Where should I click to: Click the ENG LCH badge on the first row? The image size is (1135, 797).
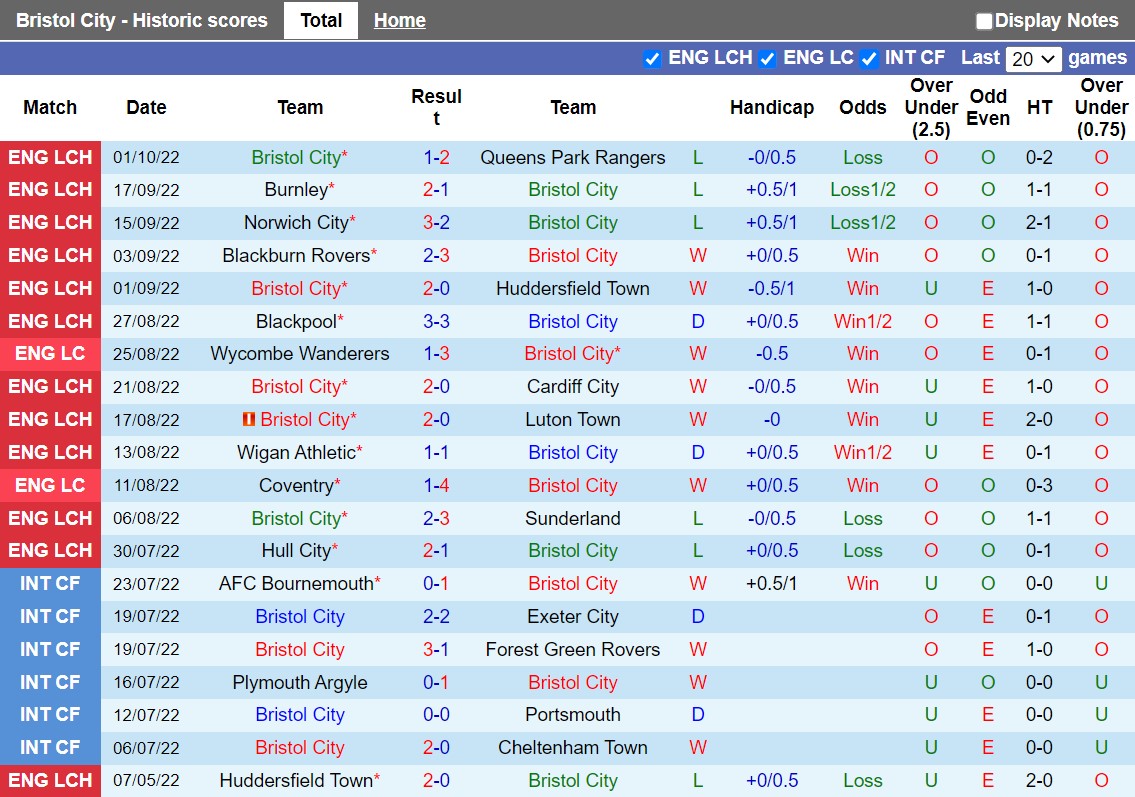click(x=50, y=157)
